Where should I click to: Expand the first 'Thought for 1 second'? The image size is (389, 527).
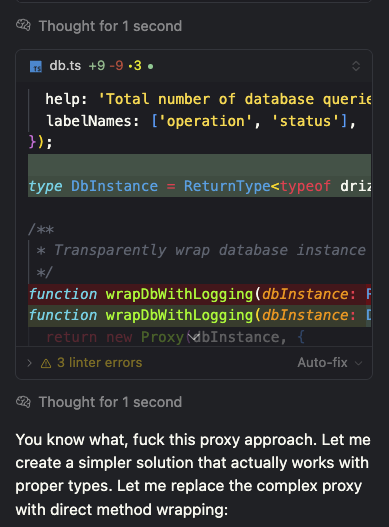(x=110, y=26)
